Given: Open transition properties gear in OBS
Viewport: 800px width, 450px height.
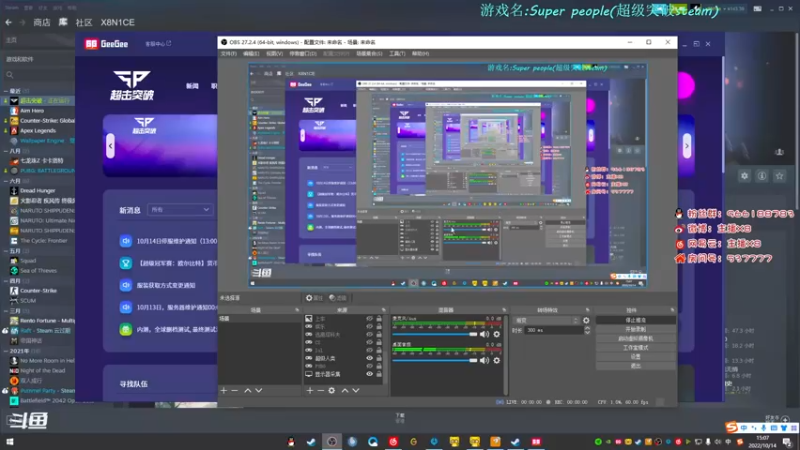Looking at the screenshot, I should pyautogui.click(x=586, y=320).
